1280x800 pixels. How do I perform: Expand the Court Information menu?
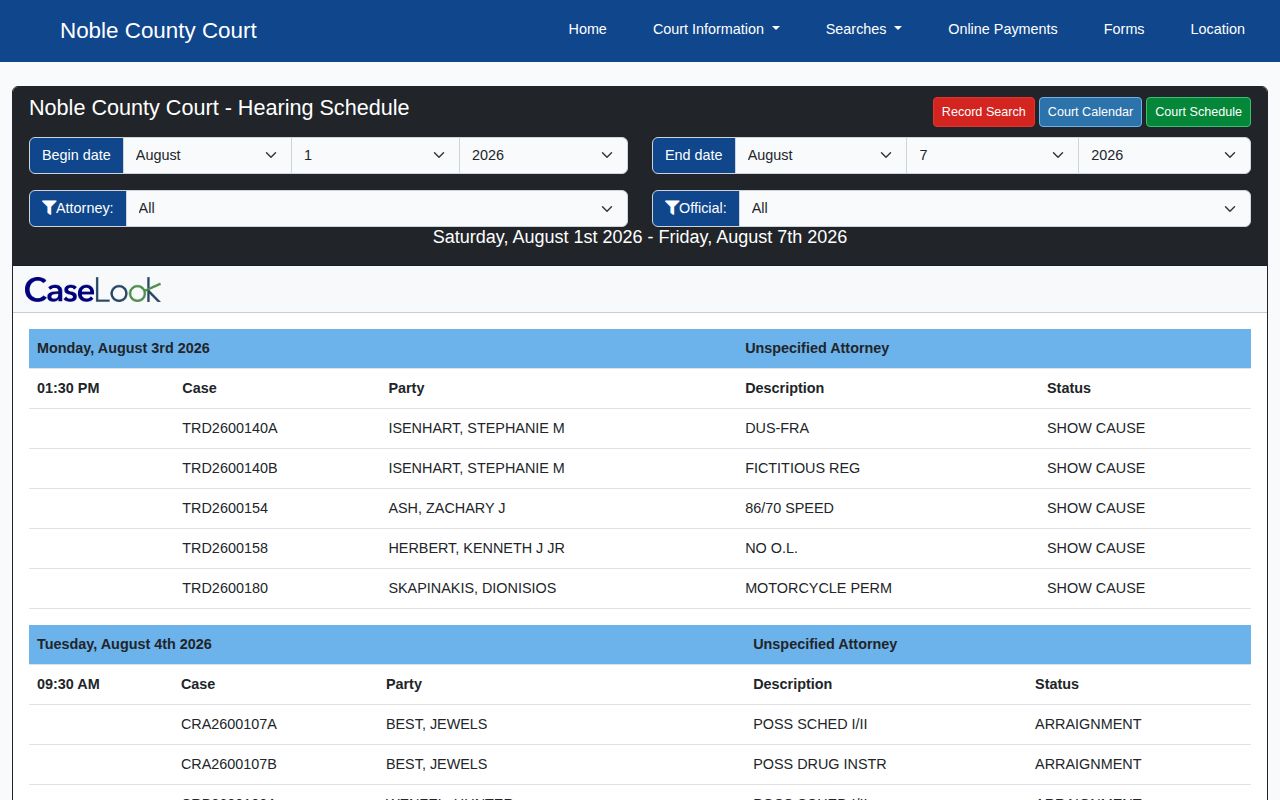click(x=716, y=29)
